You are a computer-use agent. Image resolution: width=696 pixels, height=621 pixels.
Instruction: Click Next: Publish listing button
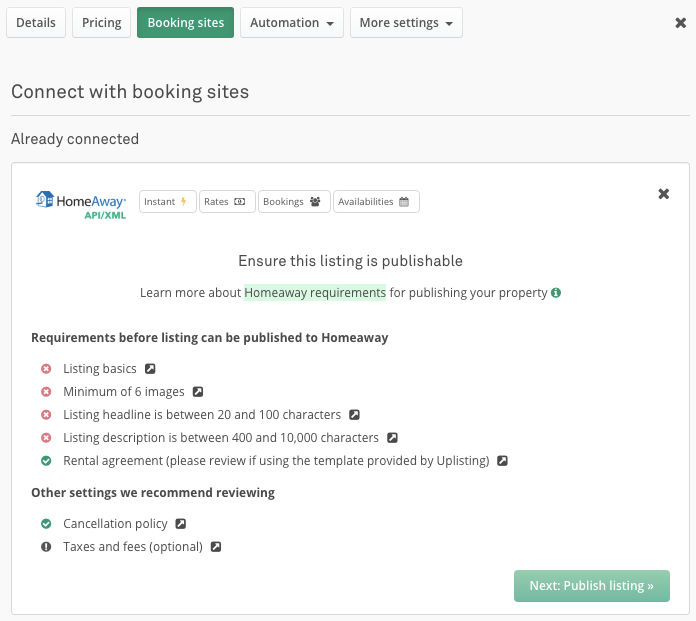point(591,586)
